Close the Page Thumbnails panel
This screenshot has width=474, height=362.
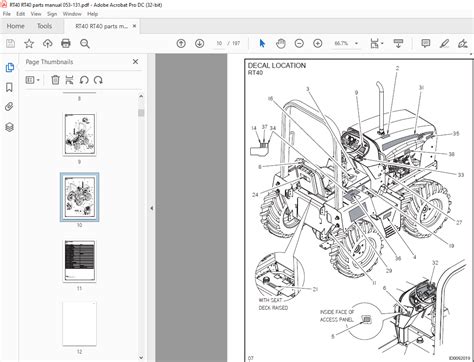coord(135,62)
